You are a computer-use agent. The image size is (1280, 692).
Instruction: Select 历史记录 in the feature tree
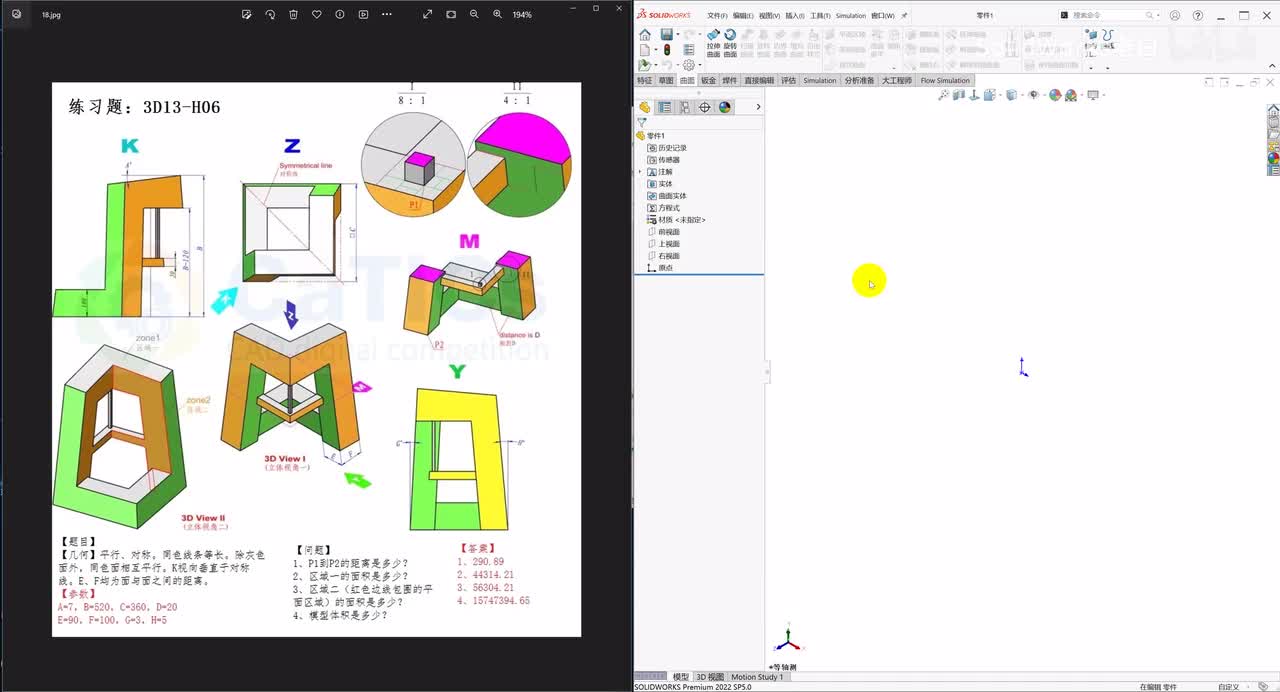point(667,148)
